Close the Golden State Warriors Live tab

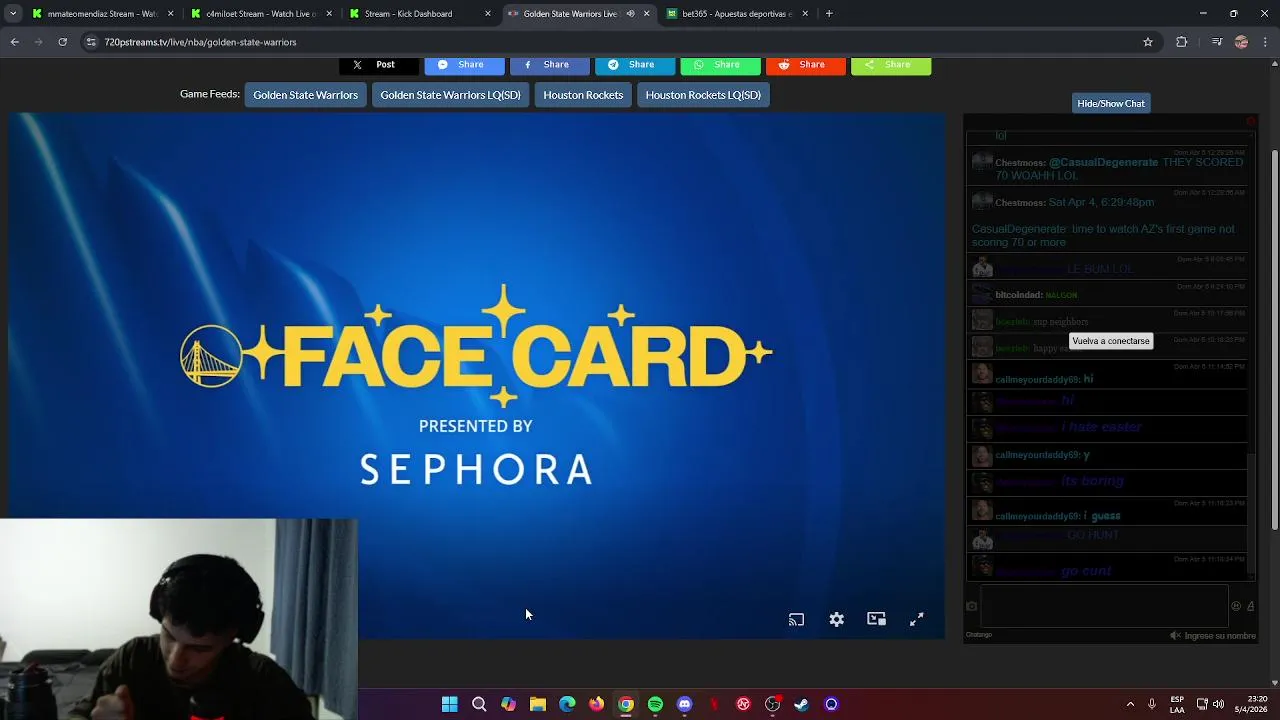pos(646,14)
